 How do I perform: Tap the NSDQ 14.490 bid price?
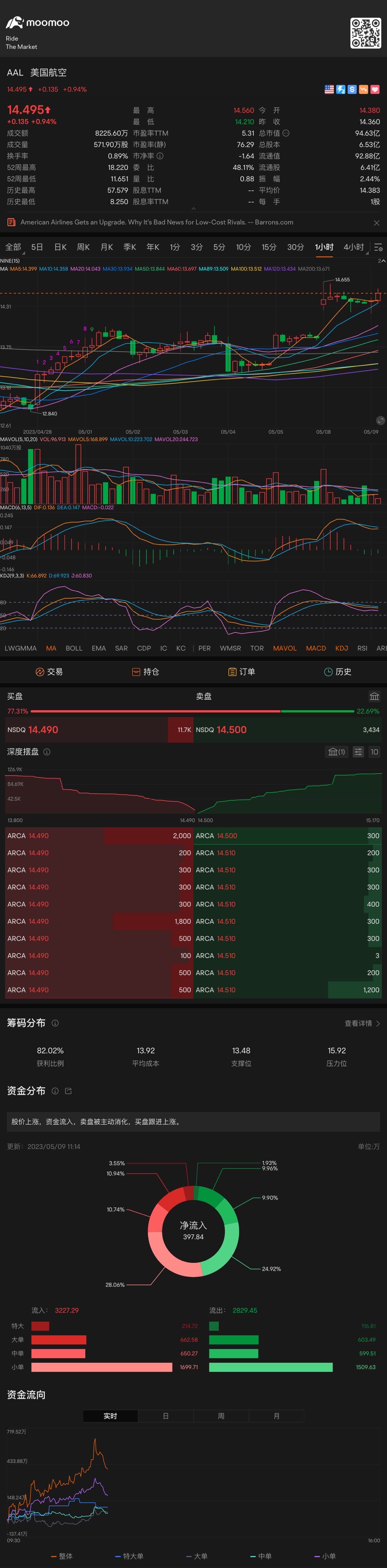coord(43,730)
